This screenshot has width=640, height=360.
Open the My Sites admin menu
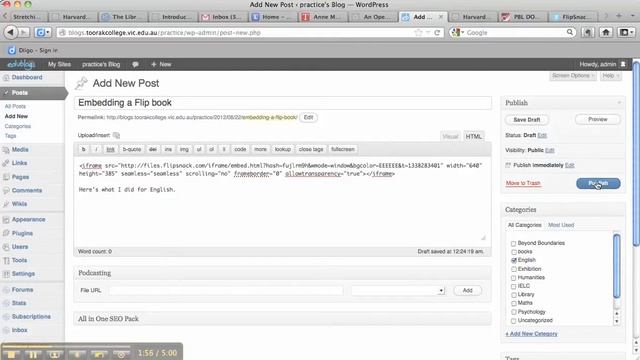point(59,64)
